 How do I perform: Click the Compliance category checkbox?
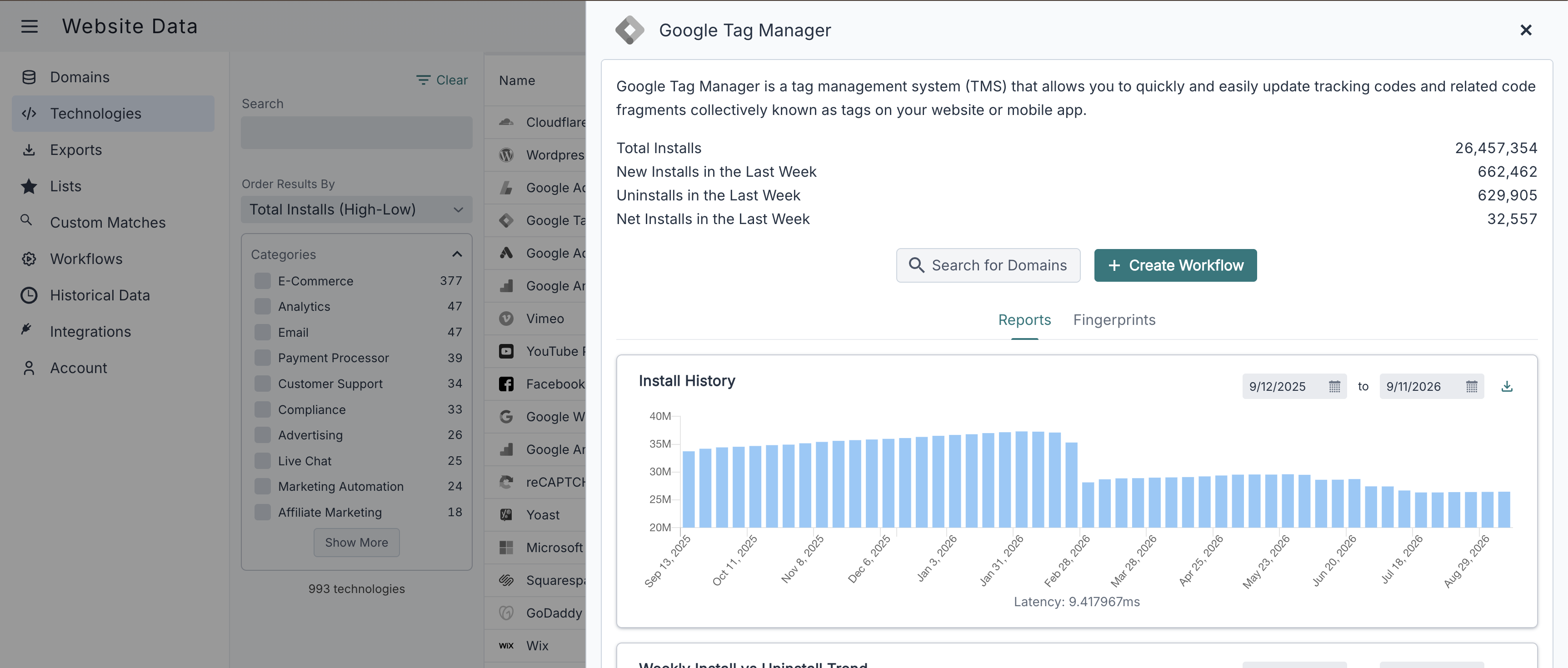click(x=262, y=409)
